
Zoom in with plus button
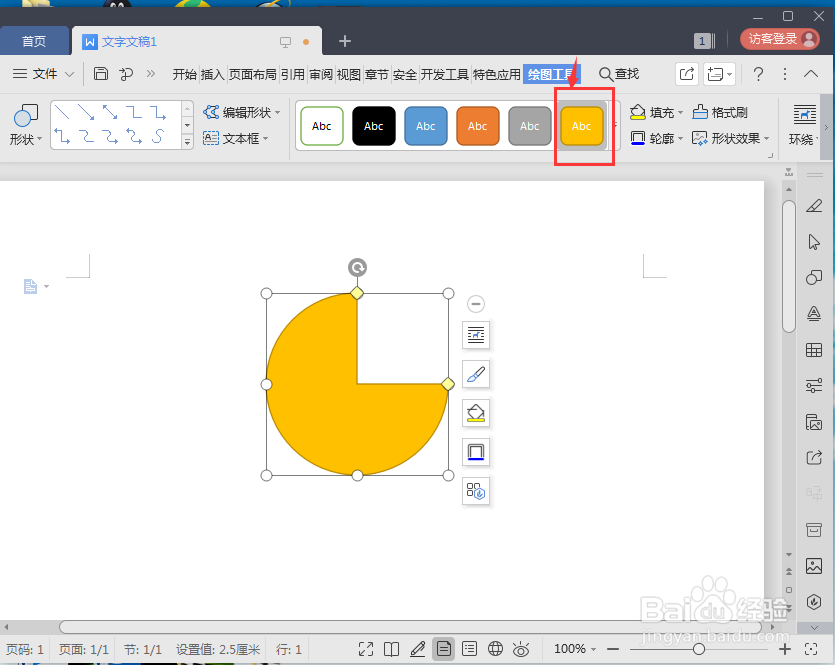tap(784, 649)
